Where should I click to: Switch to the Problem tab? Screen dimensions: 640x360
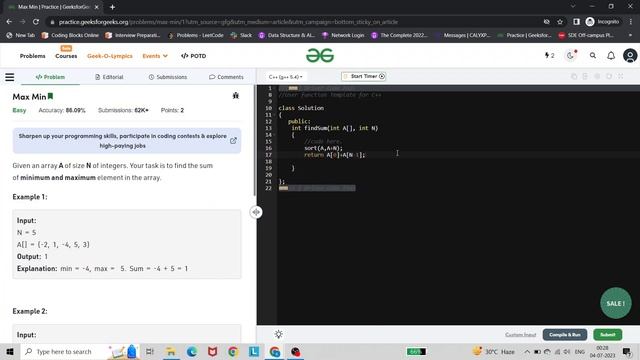tap(50, 77)
